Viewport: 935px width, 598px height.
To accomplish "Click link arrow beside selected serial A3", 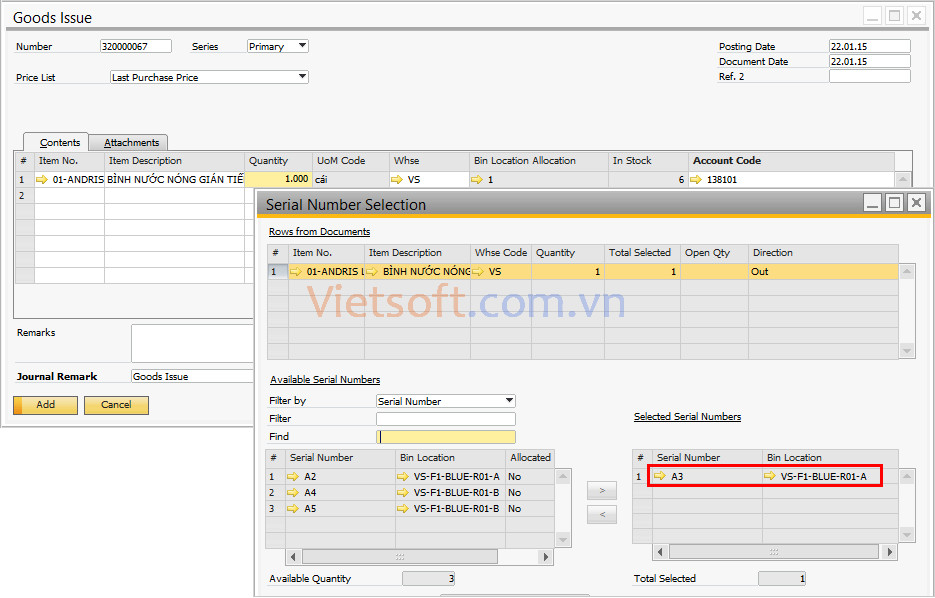I will tap(660, 477).
